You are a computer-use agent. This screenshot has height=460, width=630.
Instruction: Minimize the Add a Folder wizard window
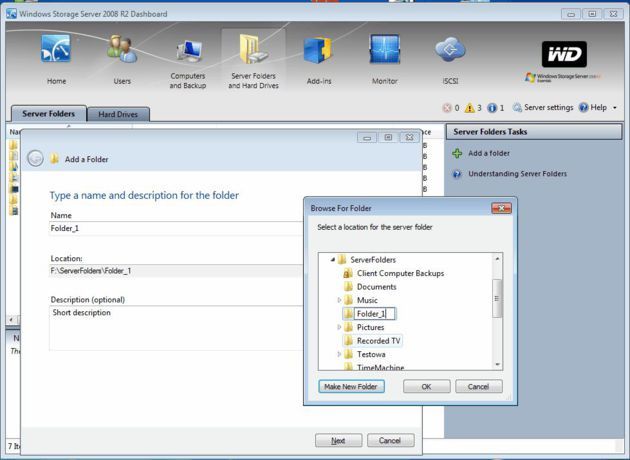coord(366,137)
